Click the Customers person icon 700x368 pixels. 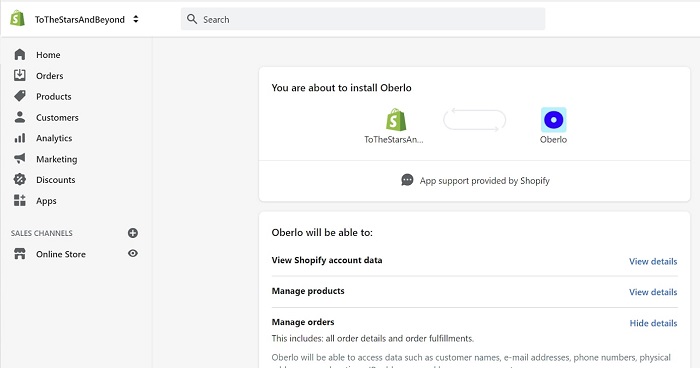tap(20, 117)
